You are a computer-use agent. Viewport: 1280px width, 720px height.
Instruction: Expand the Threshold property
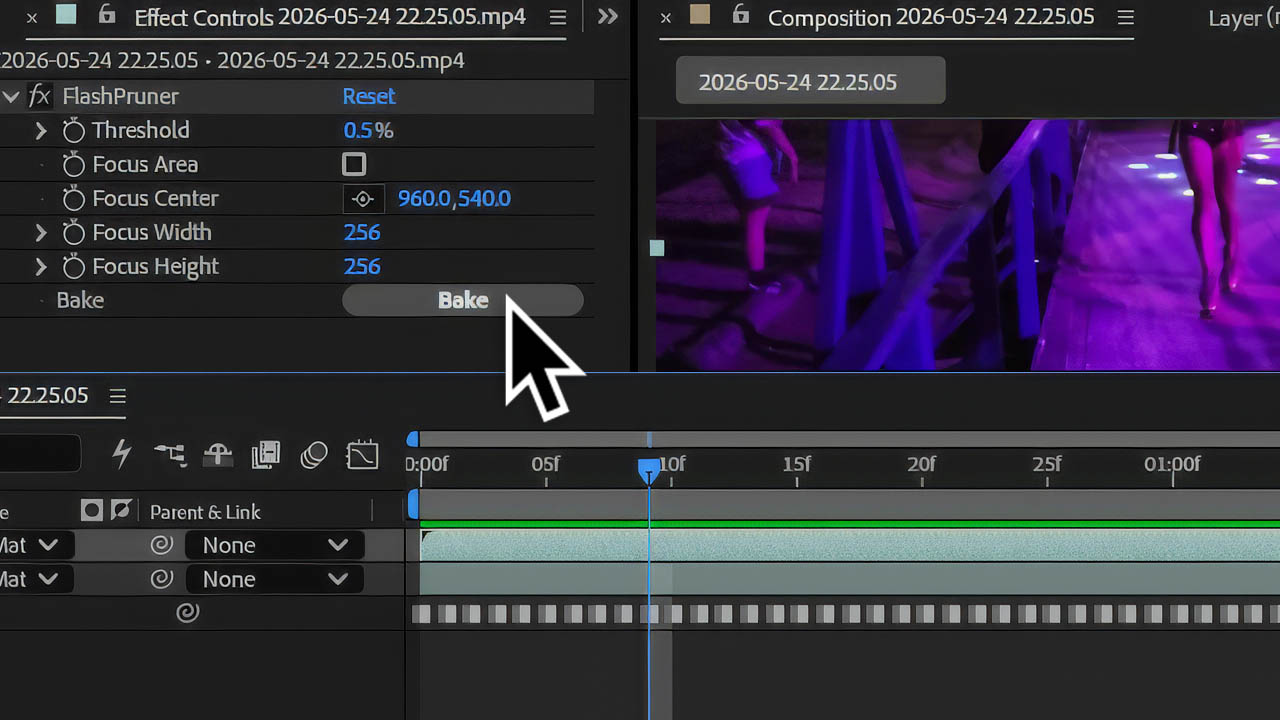[x=41, y=130]
